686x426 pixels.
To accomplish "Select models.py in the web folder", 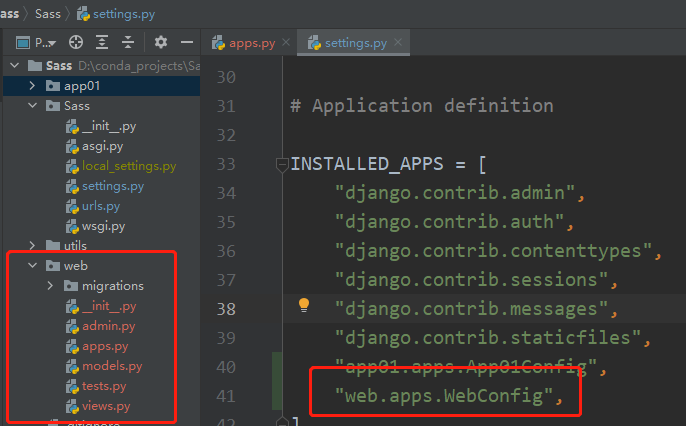I will pos(111,366).
